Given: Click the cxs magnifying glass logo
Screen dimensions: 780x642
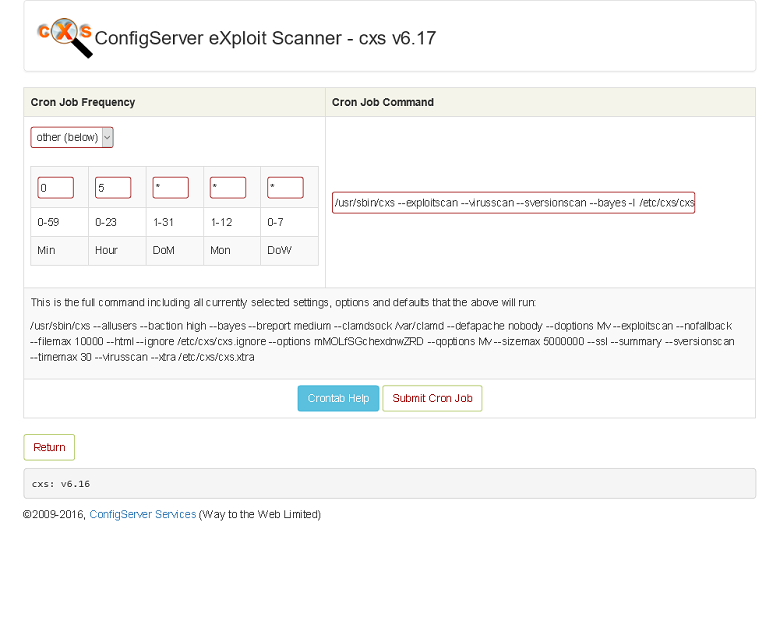Looking at the screenshot, I should click(65, 37).
